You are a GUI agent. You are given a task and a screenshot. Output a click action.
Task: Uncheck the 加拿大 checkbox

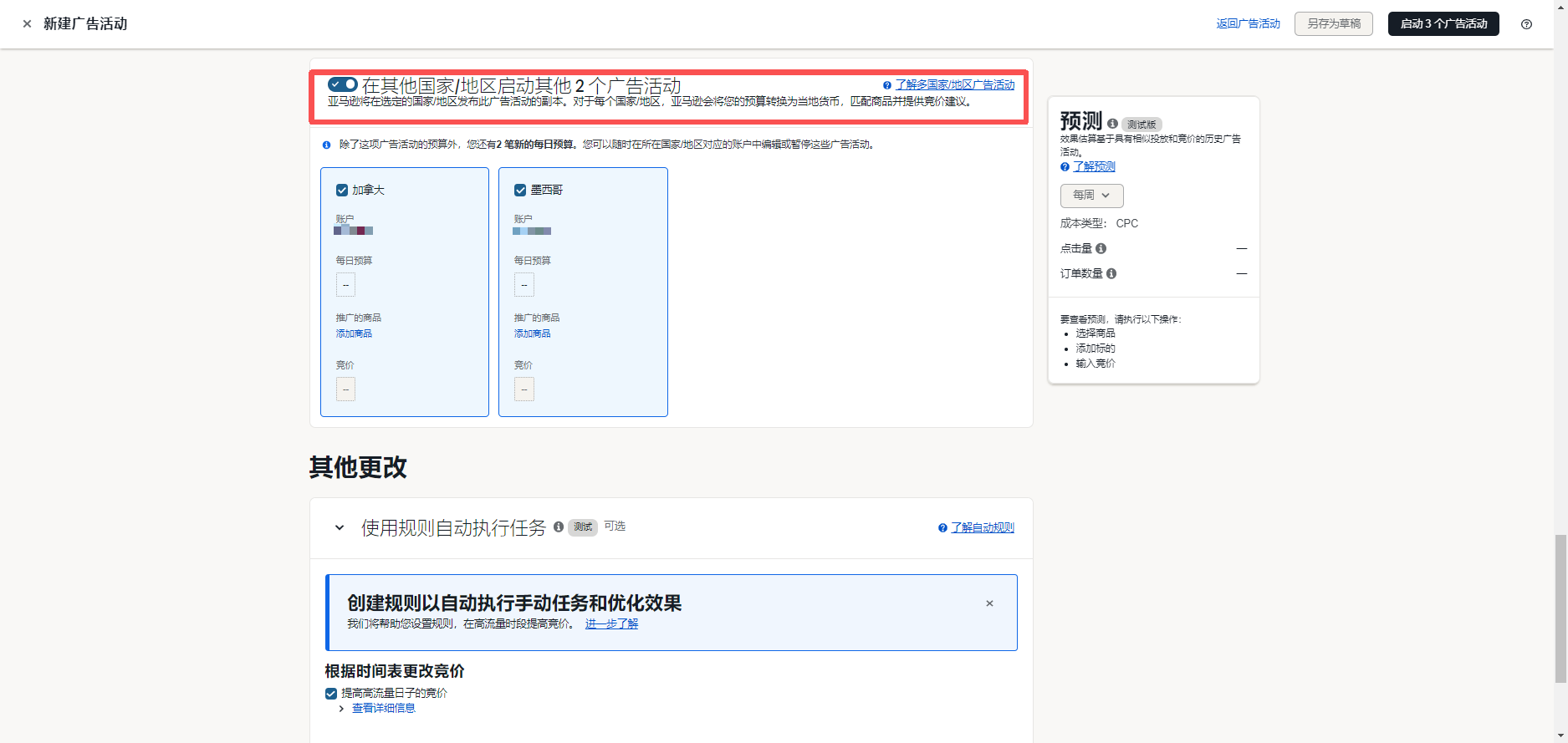pos(342,191)
